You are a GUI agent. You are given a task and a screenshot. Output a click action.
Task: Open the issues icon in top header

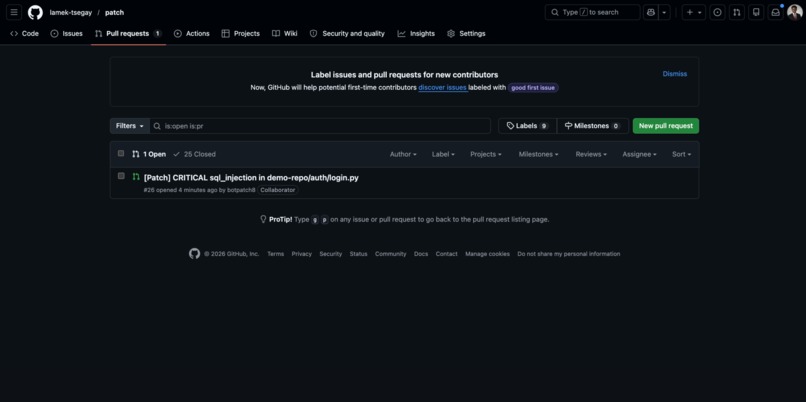click(718, 12)
